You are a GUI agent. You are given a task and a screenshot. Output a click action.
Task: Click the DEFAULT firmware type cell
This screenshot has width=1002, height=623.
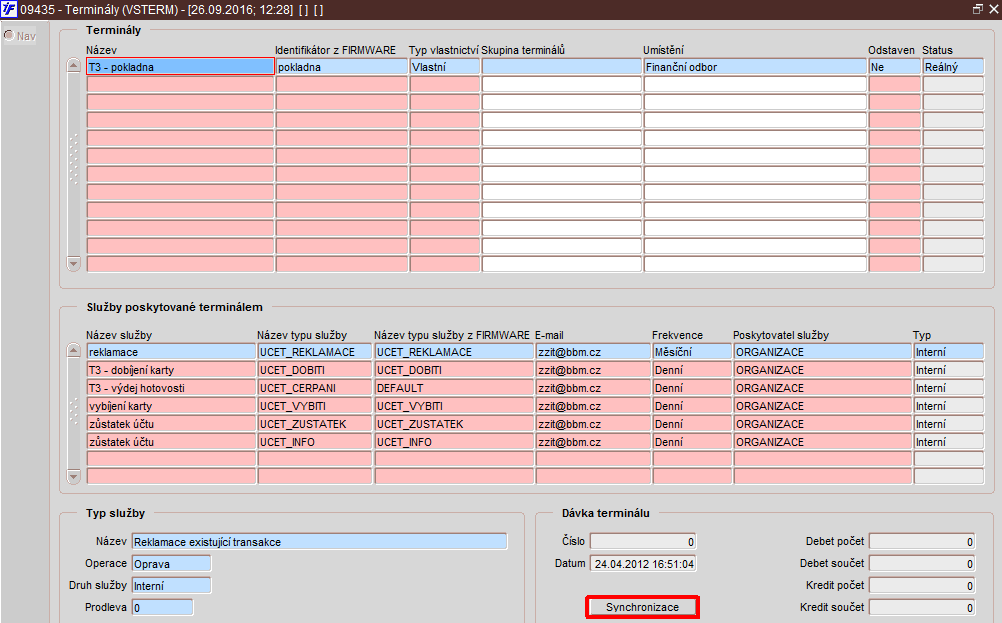454,387
